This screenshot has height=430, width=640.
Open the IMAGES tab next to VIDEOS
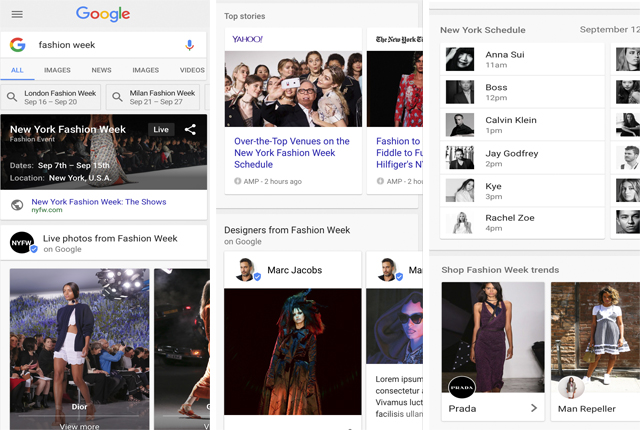tap(145, 70)
